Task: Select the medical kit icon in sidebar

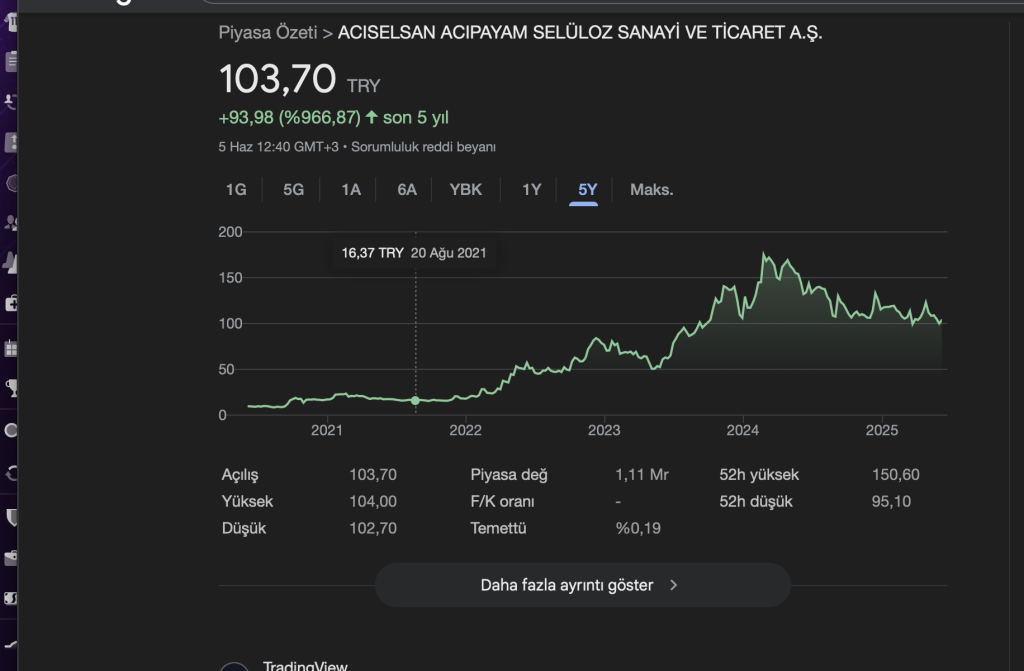Action: (11, 303)
